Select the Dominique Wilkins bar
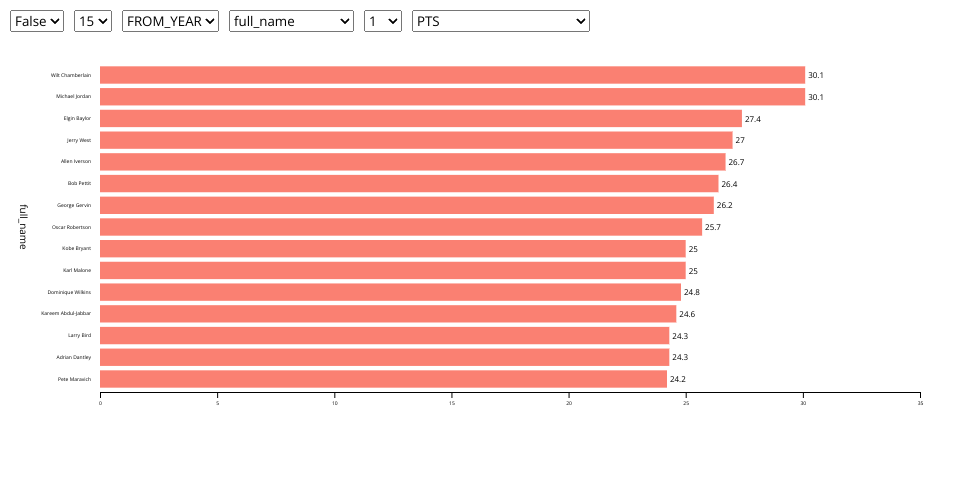The height and width of the screenshot is (500, 960). pos(390,292)
